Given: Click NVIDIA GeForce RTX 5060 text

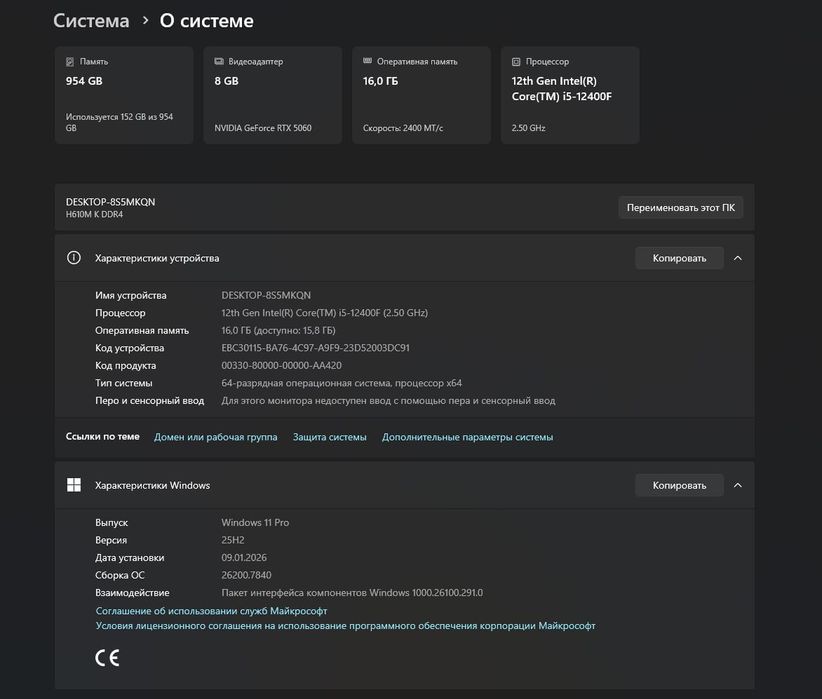Looking at the screenshot, I should [x=263, y=128].
